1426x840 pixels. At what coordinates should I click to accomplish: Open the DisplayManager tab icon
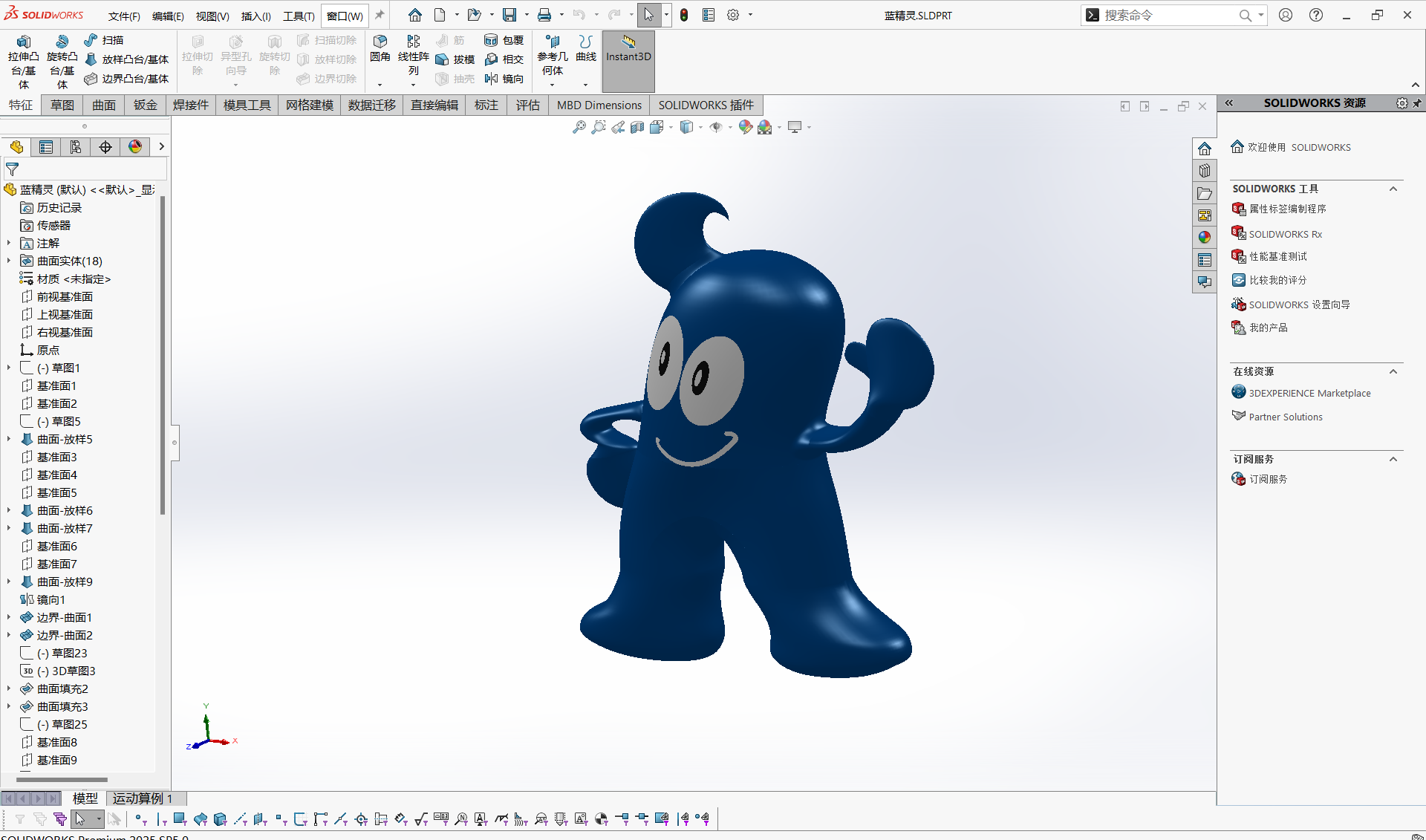click(x=135, y=147)
